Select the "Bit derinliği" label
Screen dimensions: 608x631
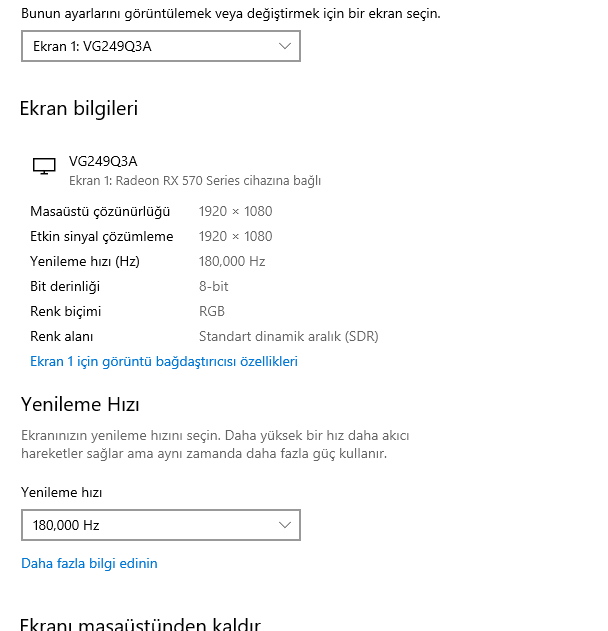point(66,286)
